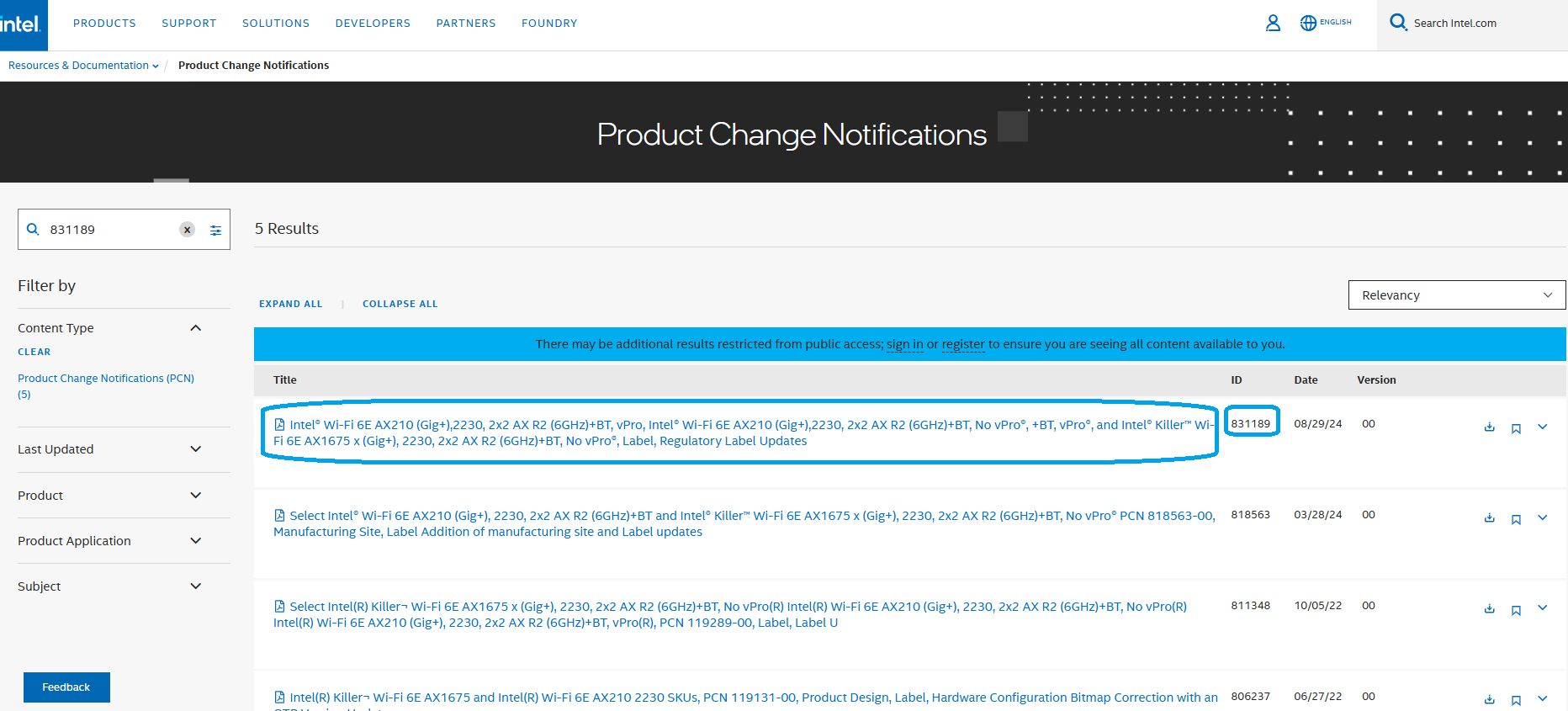Click the ID cell 811348
Screen dimensions: 1568x711
coord(1251,606)
